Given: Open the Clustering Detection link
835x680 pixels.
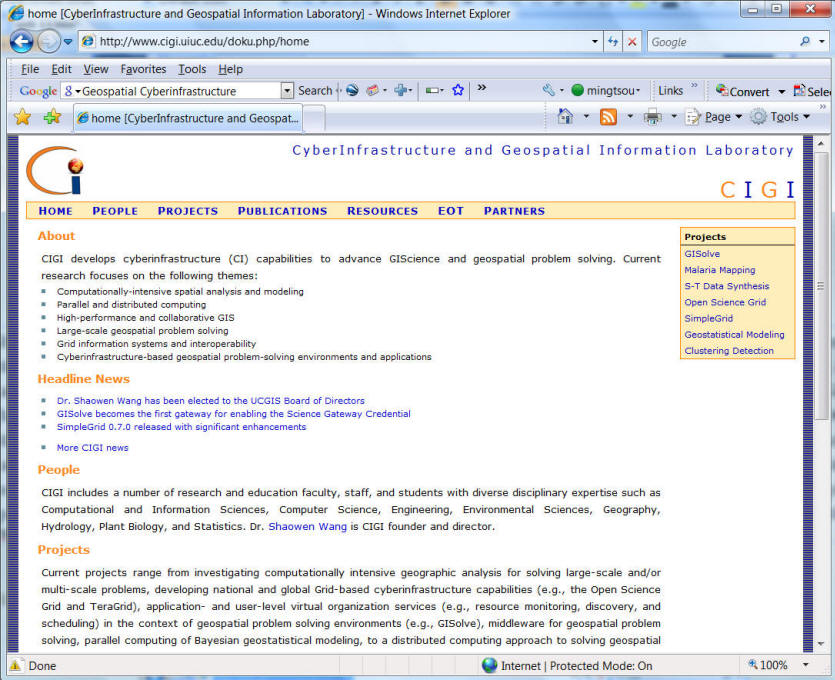Looking at the screenshot, I should [x=728, y=351].
